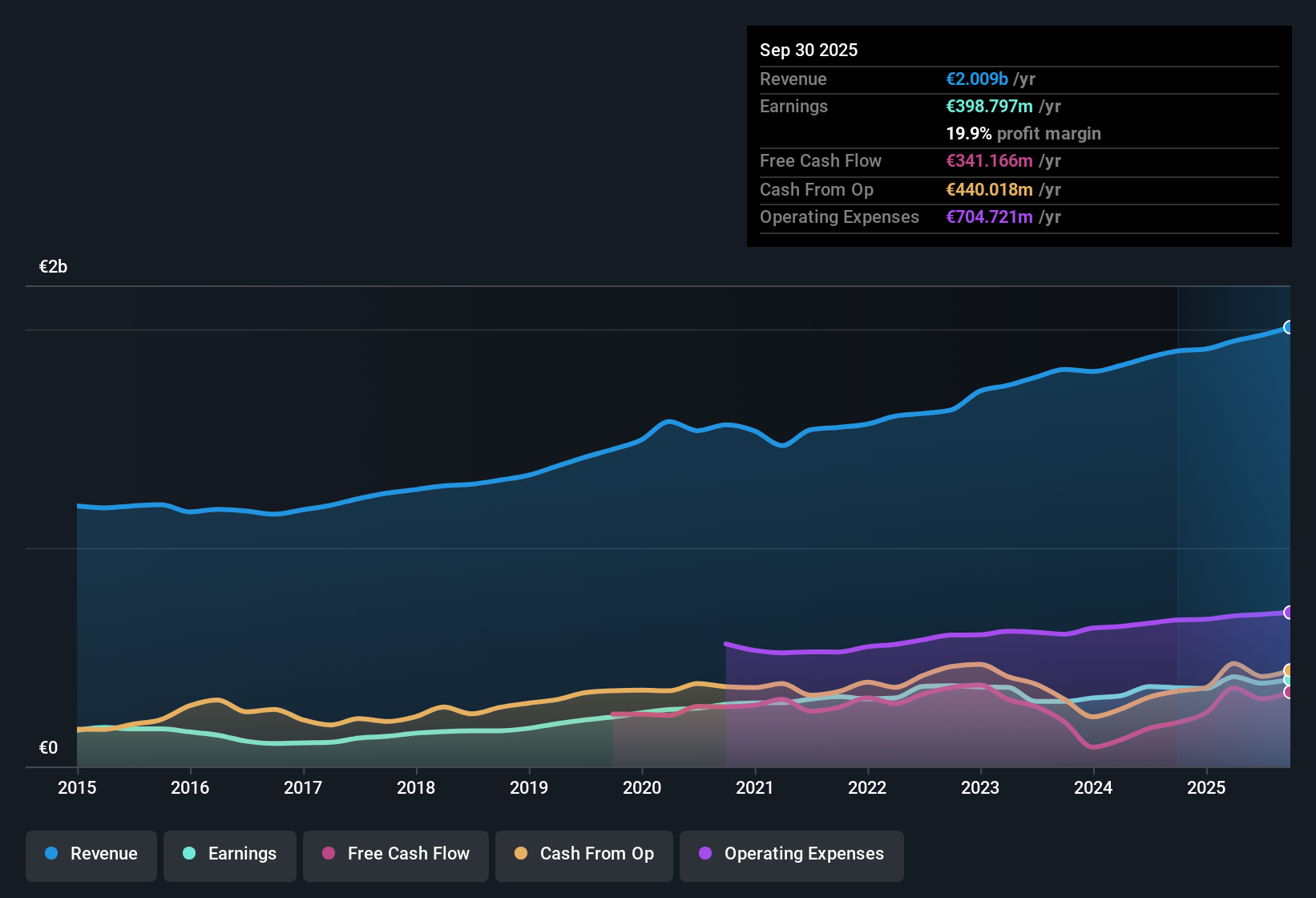Toggle the Revenue series visibility
The width and height of the screenshot is (1316, 898).
(x=91, y=856)
